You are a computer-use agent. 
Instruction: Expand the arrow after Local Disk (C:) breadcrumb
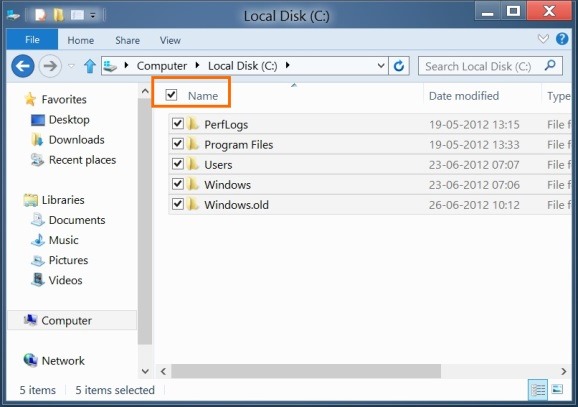tap(288, 66)
